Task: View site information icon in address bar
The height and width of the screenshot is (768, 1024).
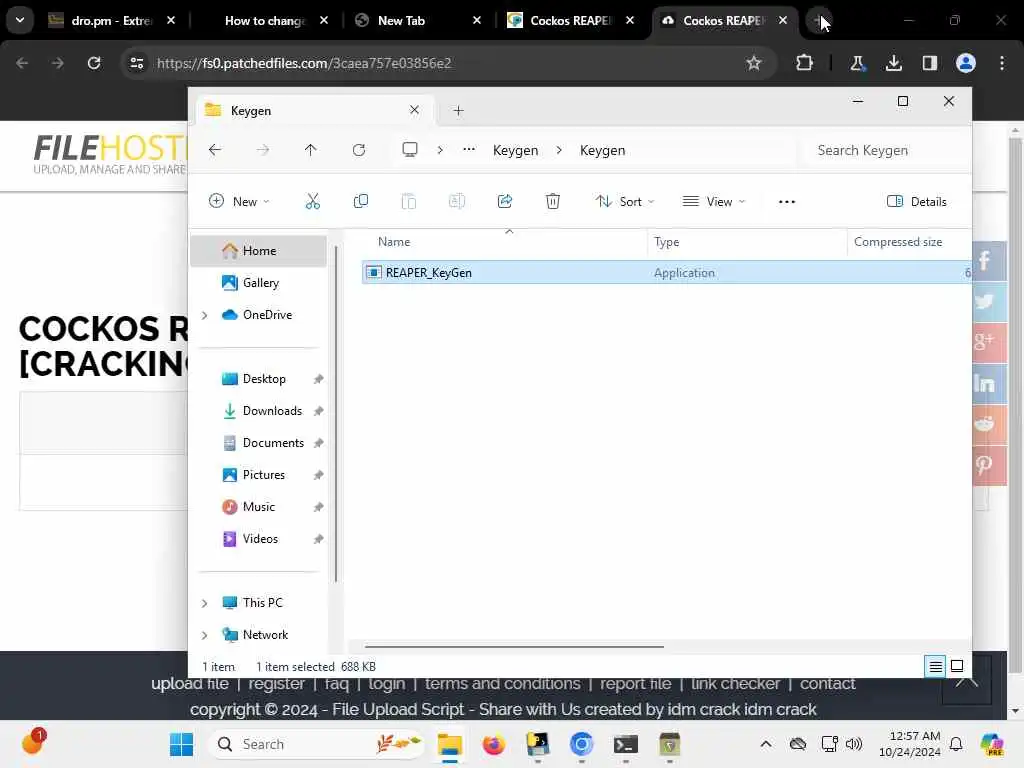Action: point(136,63)
